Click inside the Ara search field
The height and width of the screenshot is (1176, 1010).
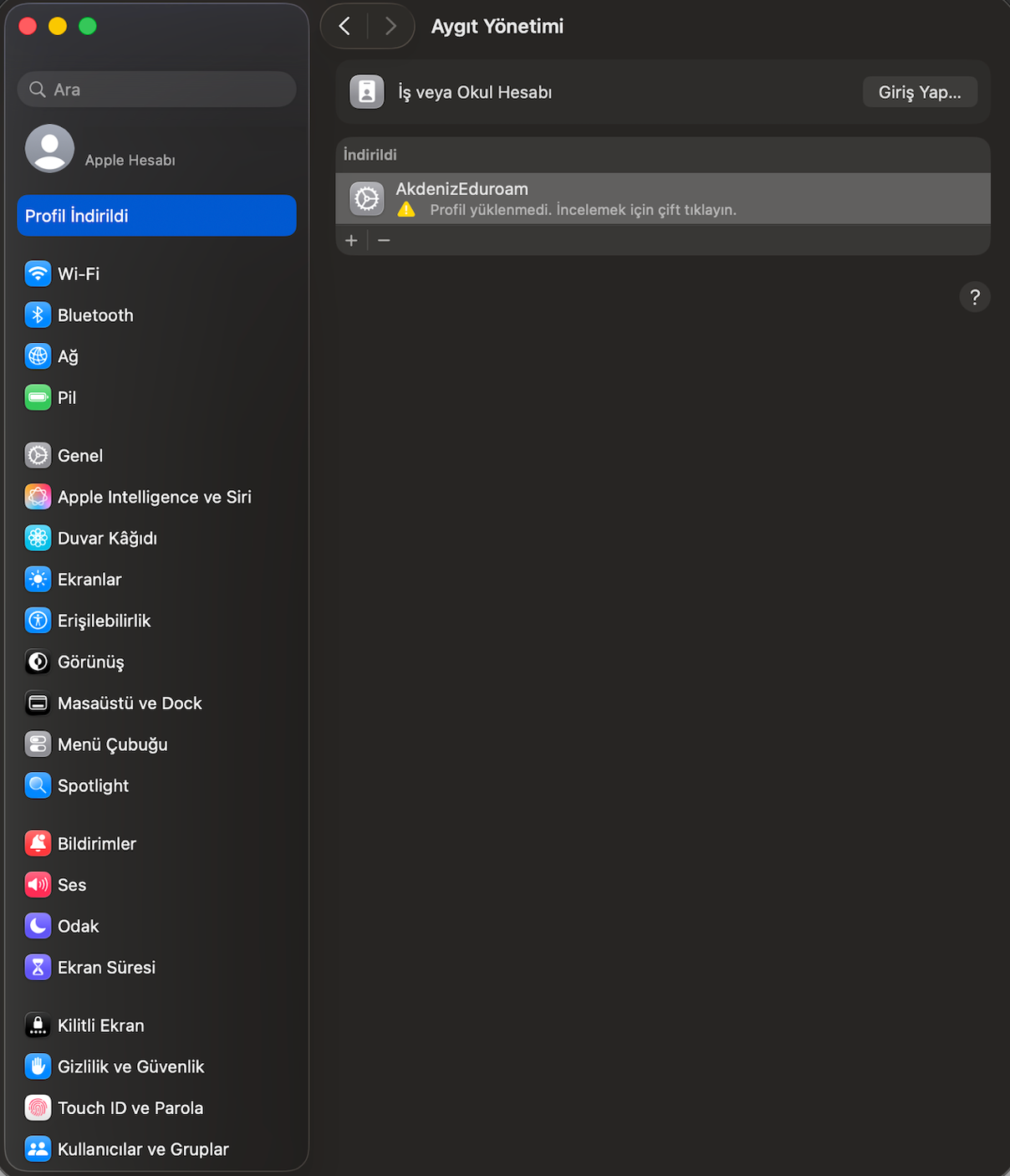point(156,89)
